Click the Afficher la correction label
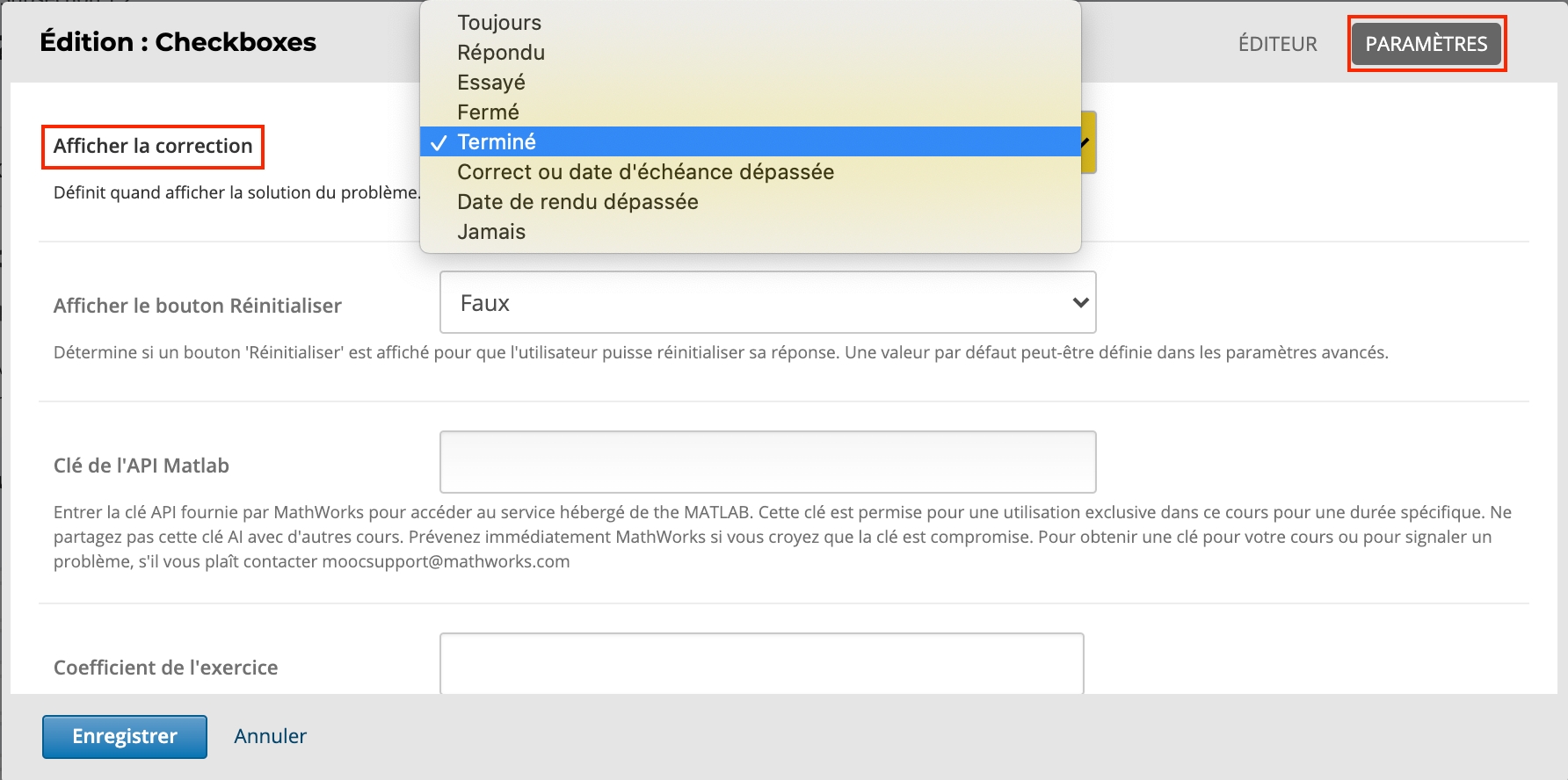1568x780 pixels. coord(153,146)
